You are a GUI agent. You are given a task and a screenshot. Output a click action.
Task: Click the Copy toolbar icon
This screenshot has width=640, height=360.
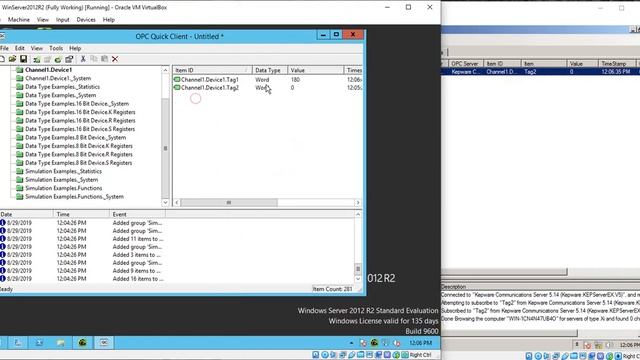94,59
